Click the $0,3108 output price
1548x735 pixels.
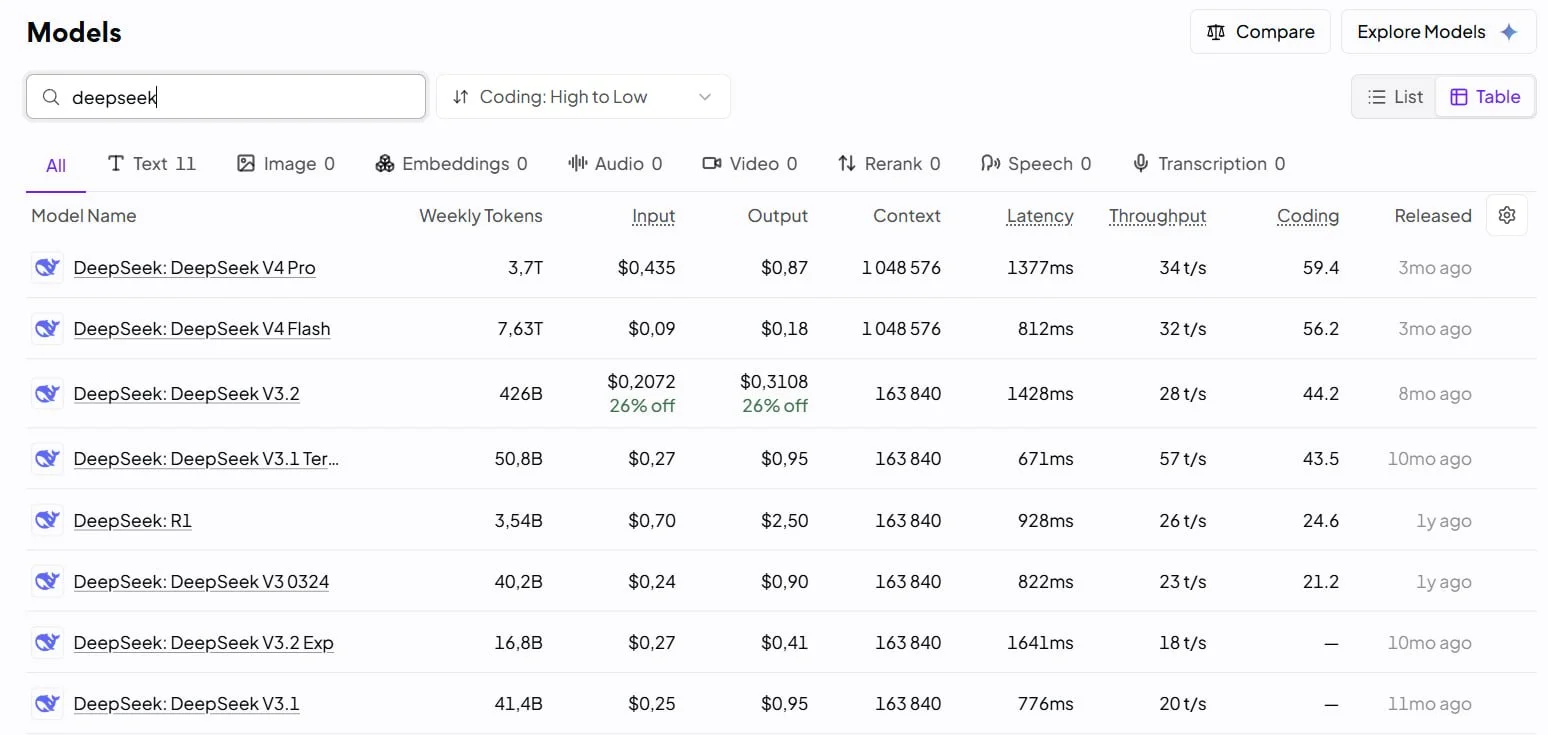click(774, 382)
